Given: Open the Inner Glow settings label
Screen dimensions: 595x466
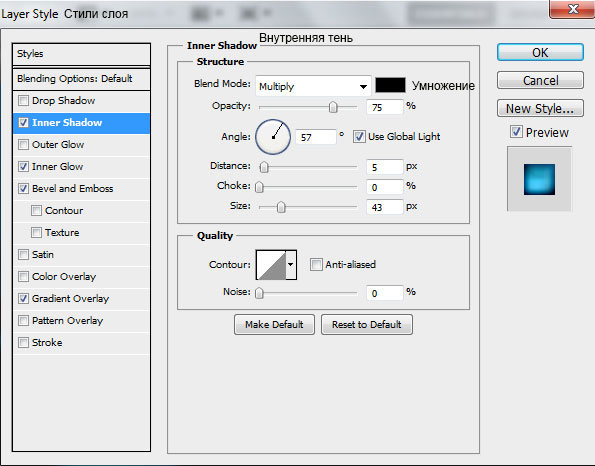Looking at the screenshot, I should coord(57,167).
